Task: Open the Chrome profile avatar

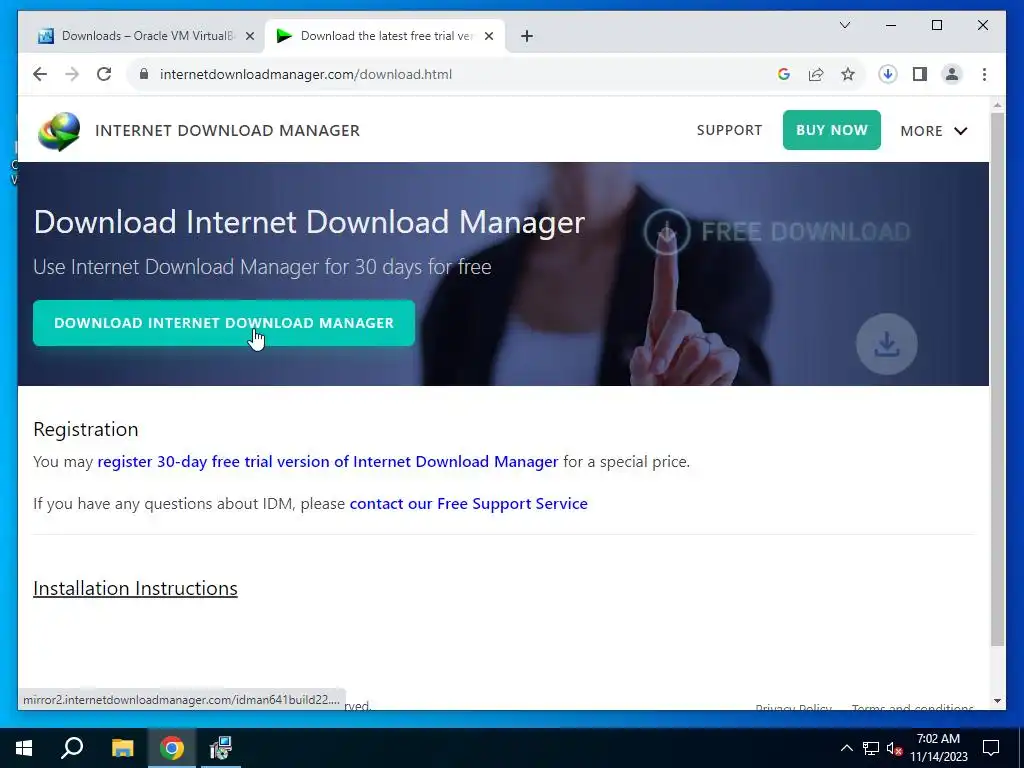Action: point(952,74)
